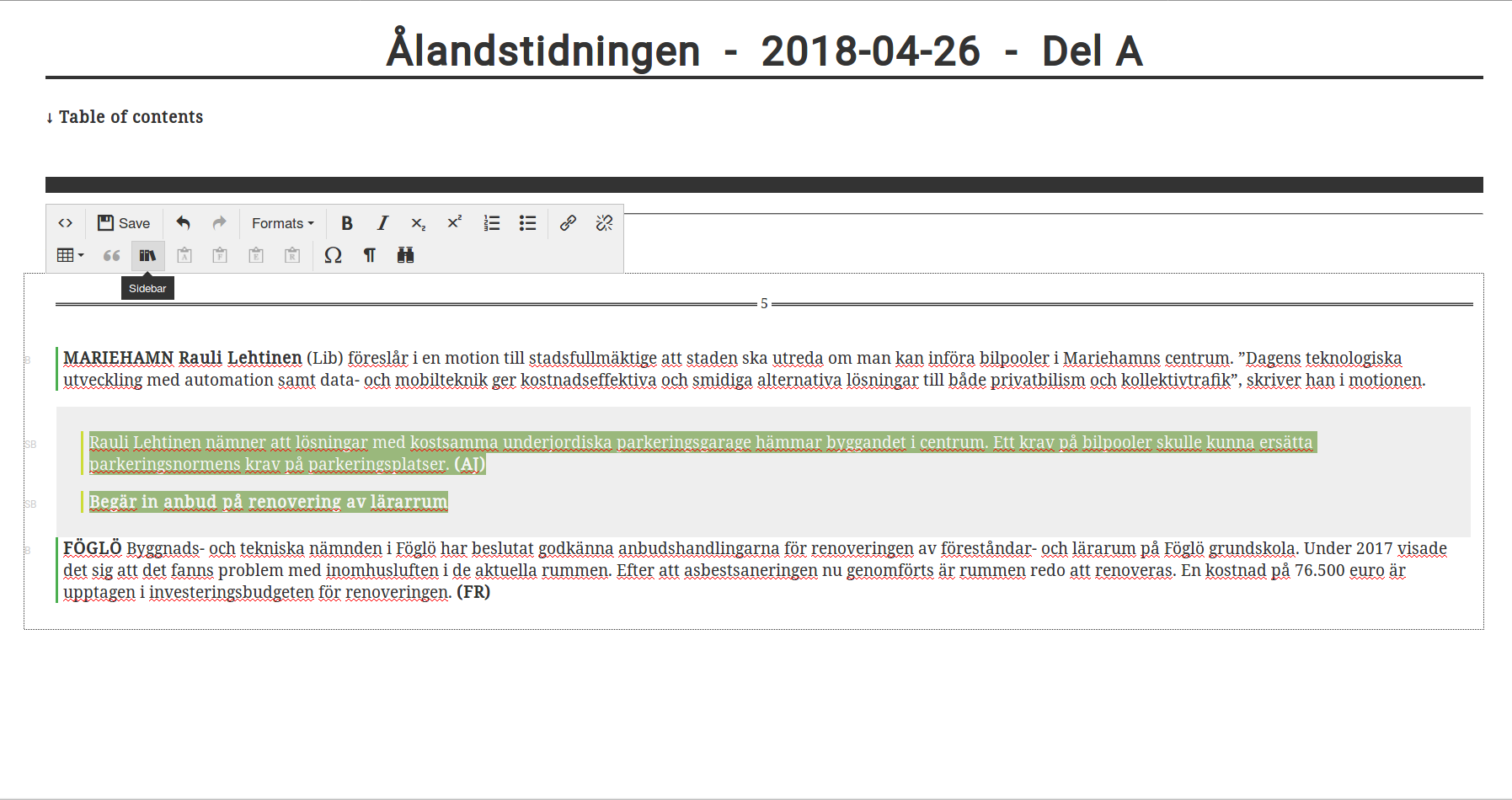Click the Sidebar books icon
Image resolution: width=1512 pixels, height=800 pixels.
(x=147, y=255)
